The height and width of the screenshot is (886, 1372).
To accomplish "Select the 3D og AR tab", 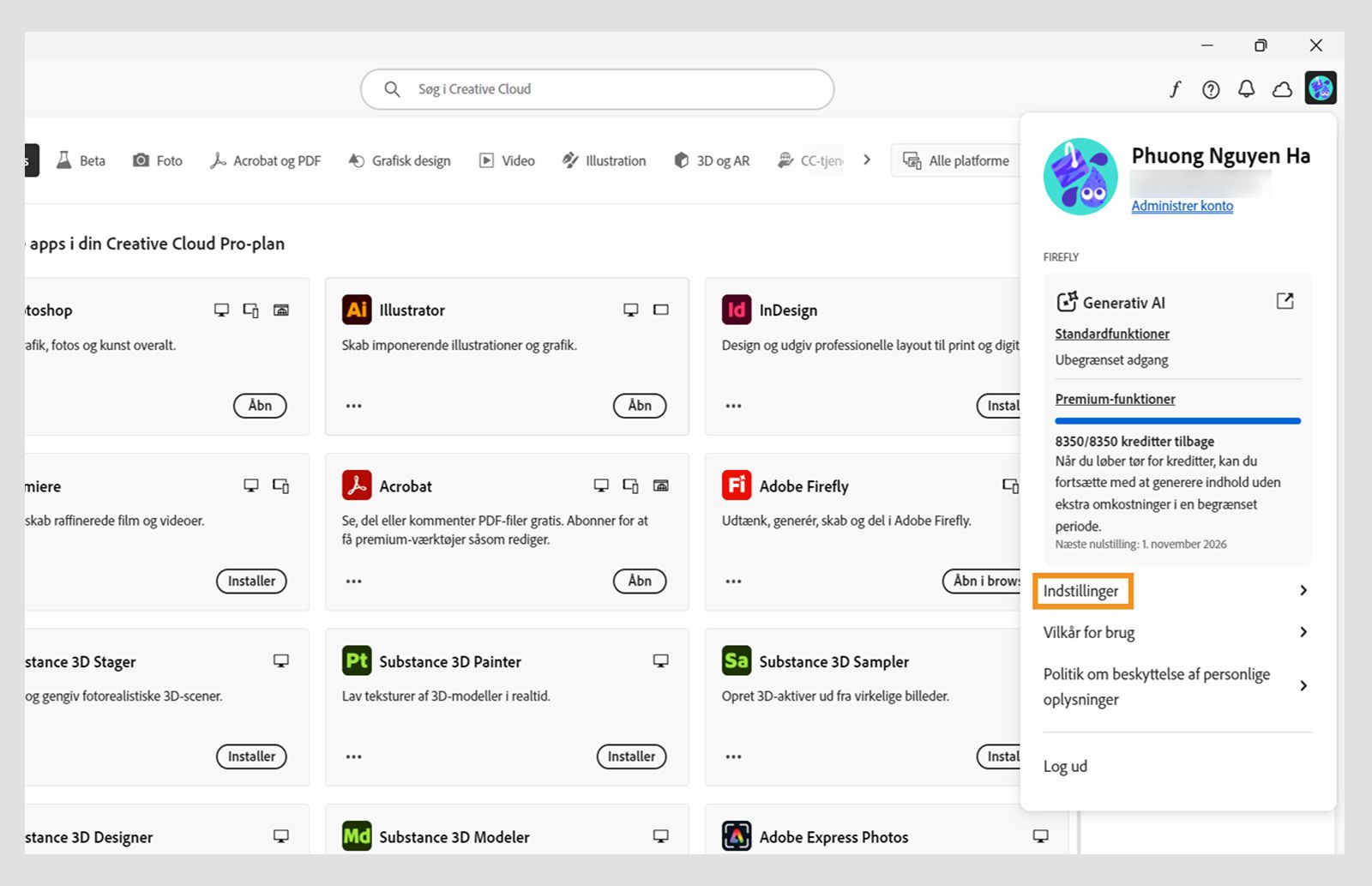I will [x=712, y=160].
